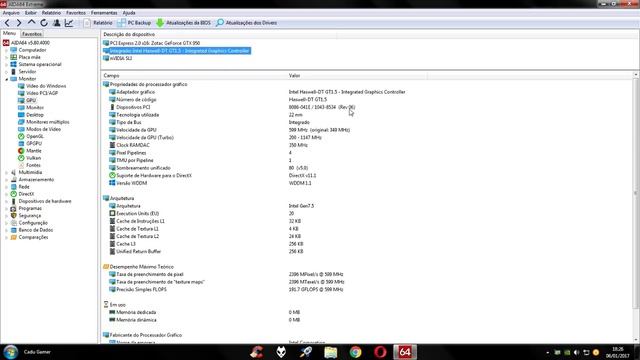Select Monitores múltiplos tree item
This screenshot has height=360, width=640.
[44, 122]
